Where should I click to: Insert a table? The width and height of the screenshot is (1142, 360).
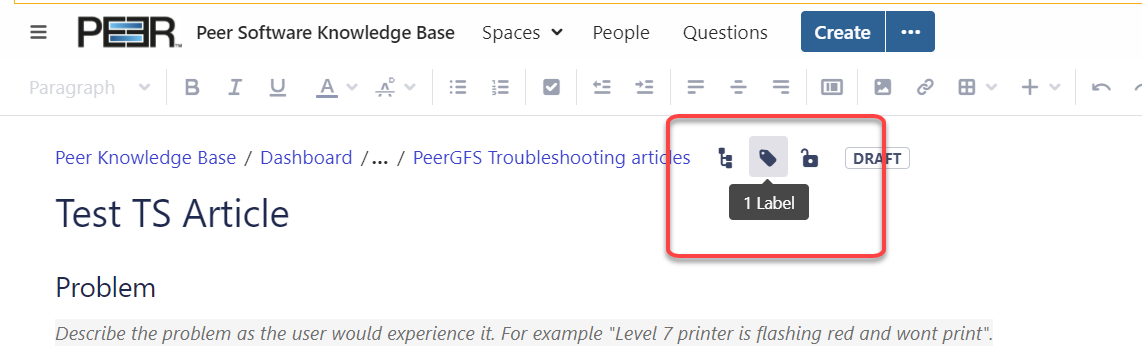pyautogui.click(x=966, y=88)
